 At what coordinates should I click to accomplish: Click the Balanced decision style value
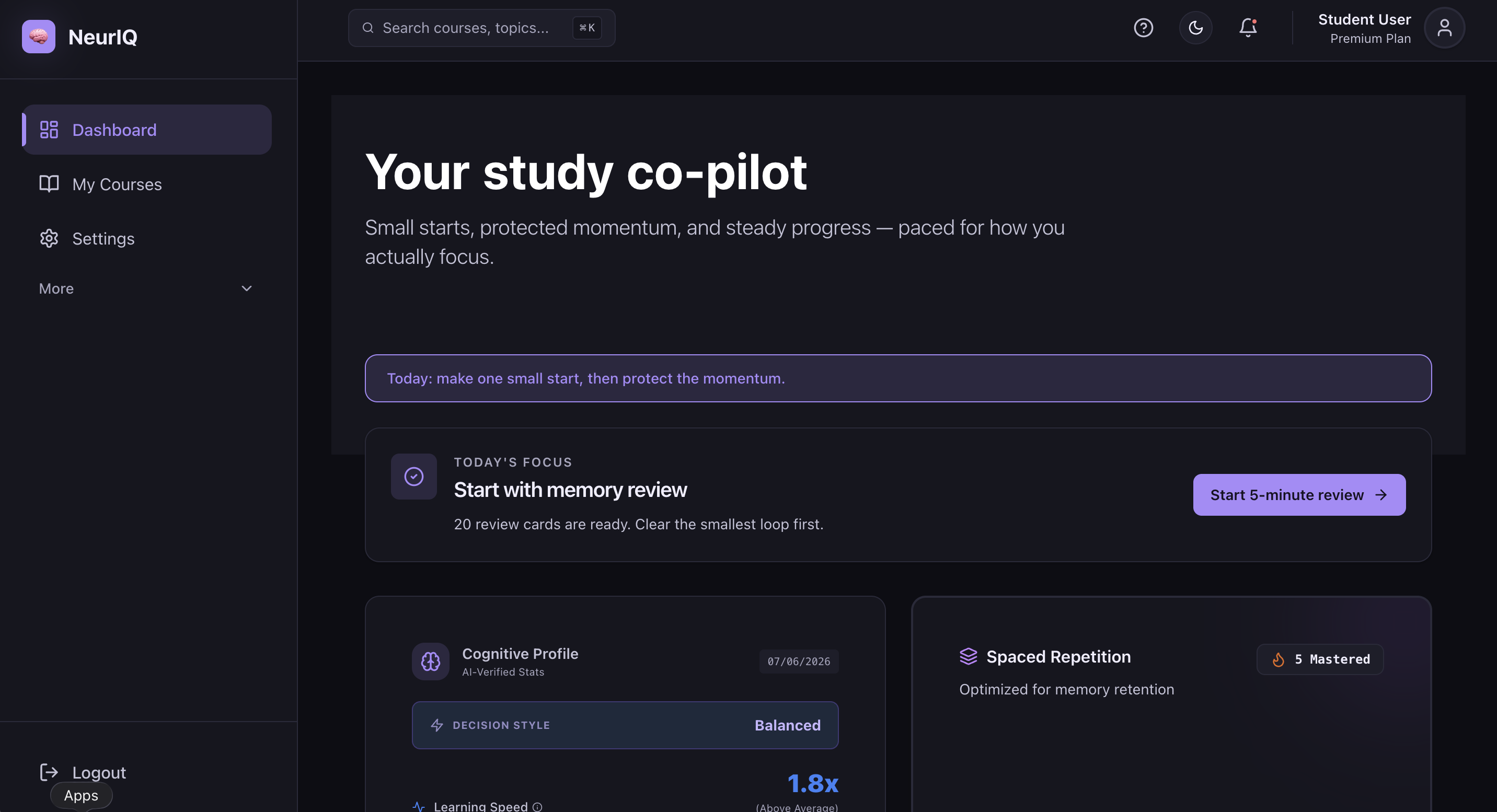(x=787, y=725)
